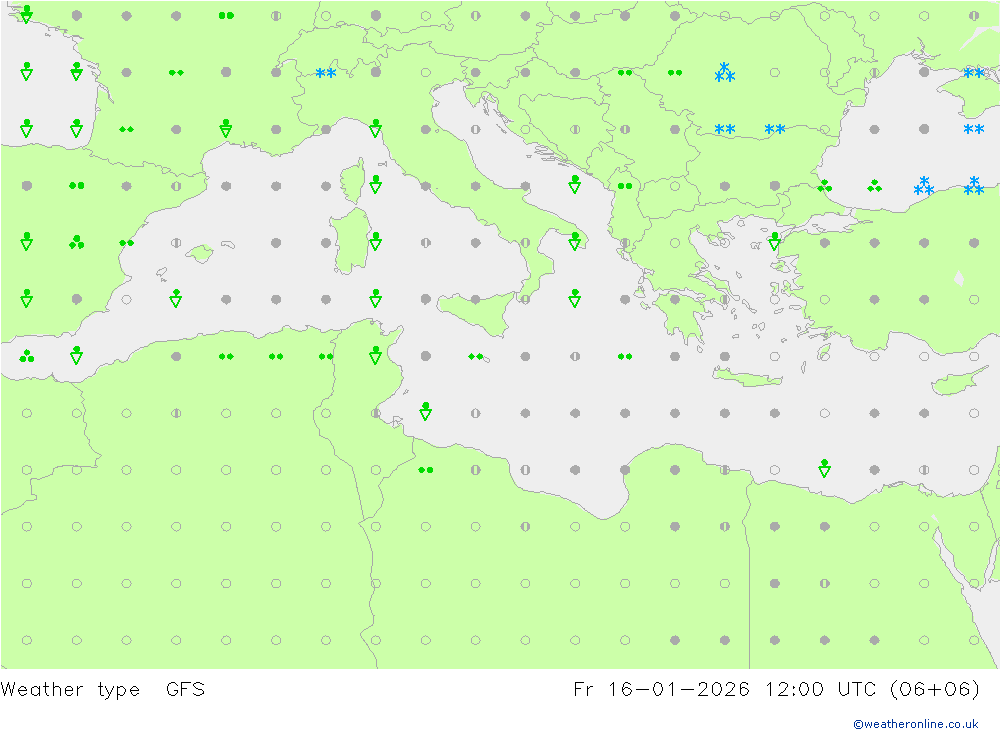
Task: Click the shower symbol at the Dardanelles
Action: 774,241
